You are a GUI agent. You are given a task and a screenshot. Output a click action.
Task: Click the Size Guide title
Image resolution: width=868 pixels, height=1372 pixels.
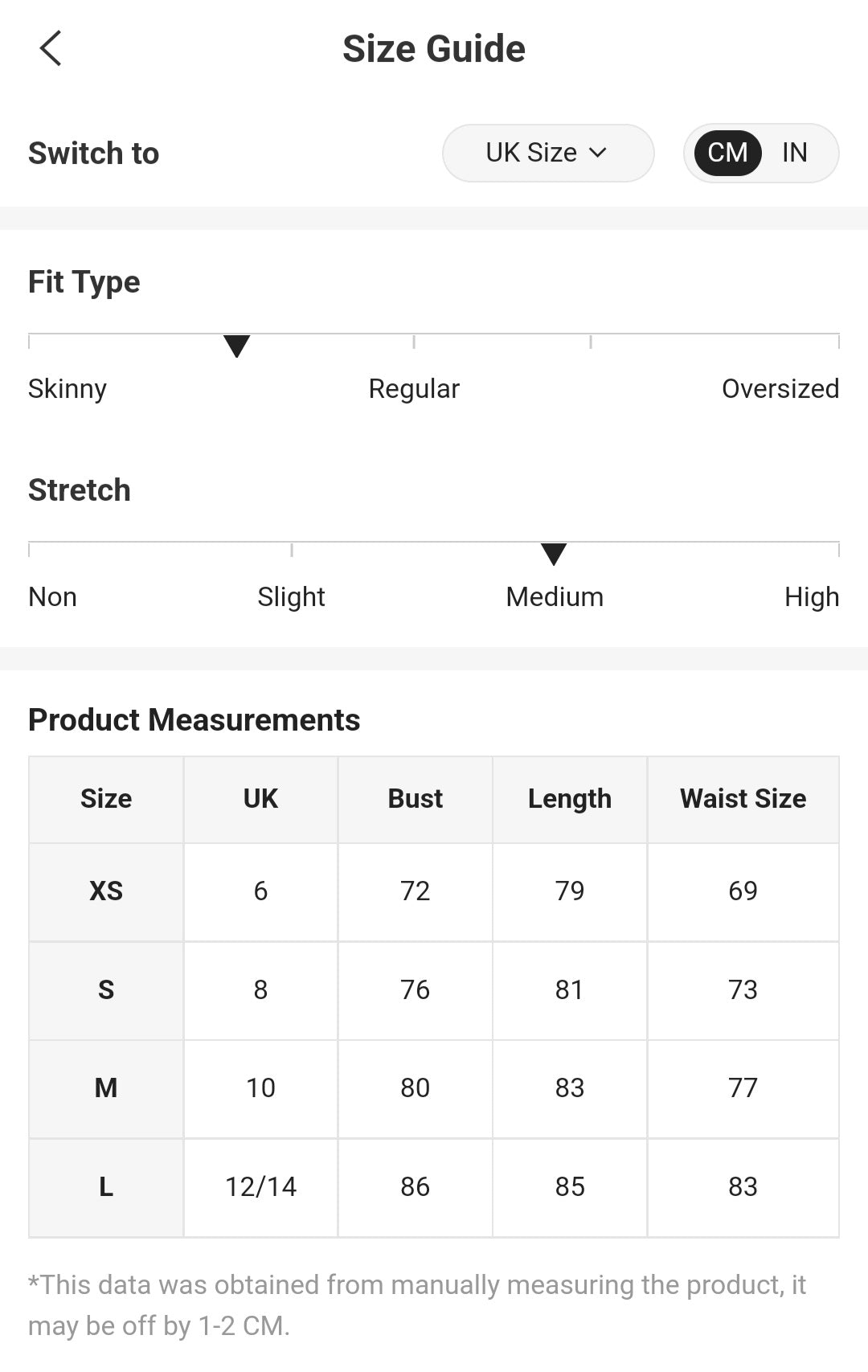pos(434,49)
